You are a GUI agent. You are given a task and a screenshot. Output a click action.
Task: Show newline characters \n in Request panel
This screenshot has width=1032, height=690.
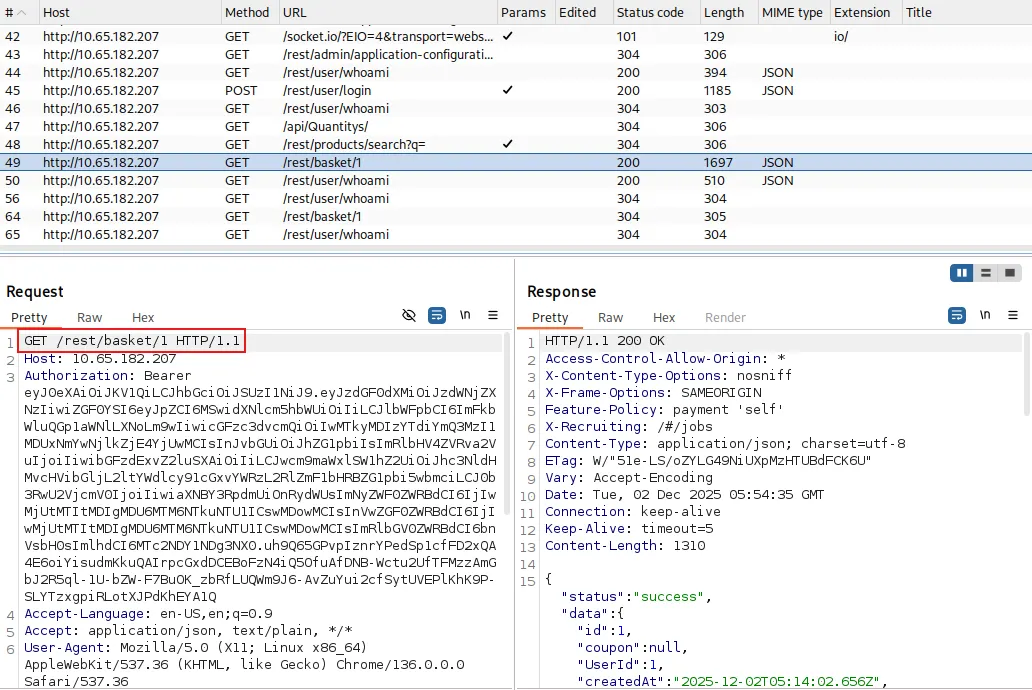click(465, 315)
